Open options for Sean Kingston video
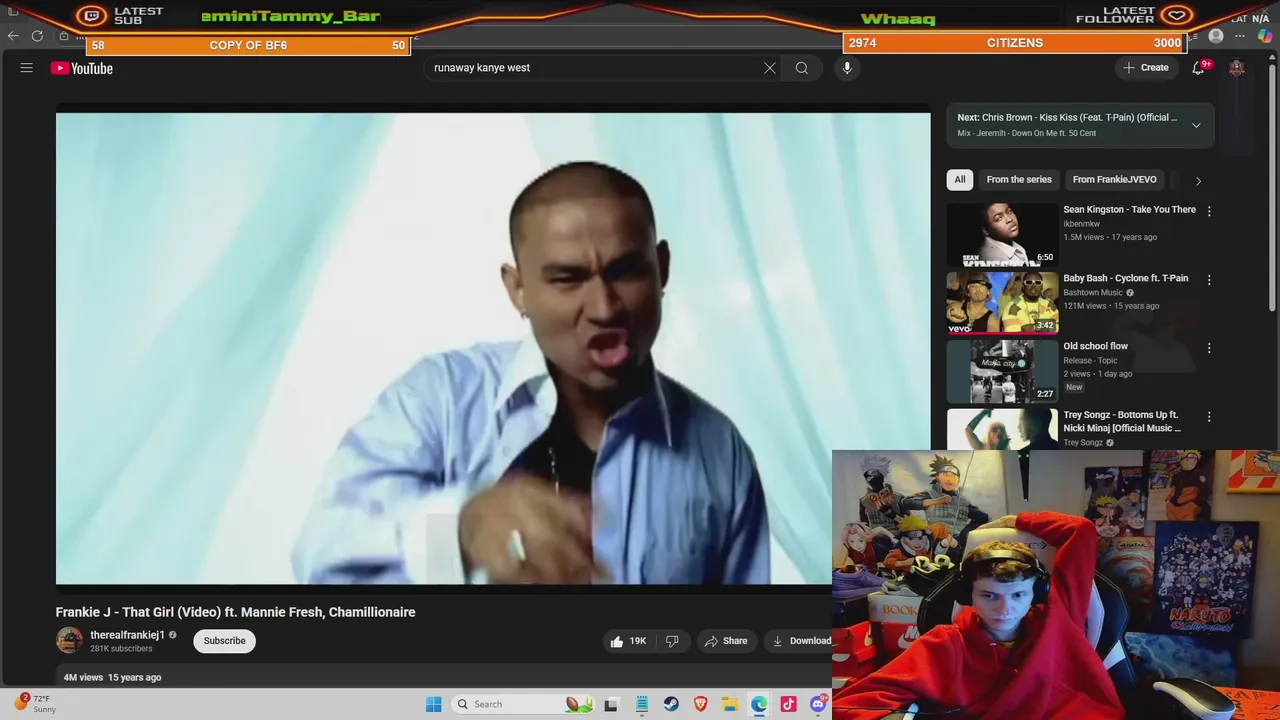1280x720 pixels. (1209, 211)
